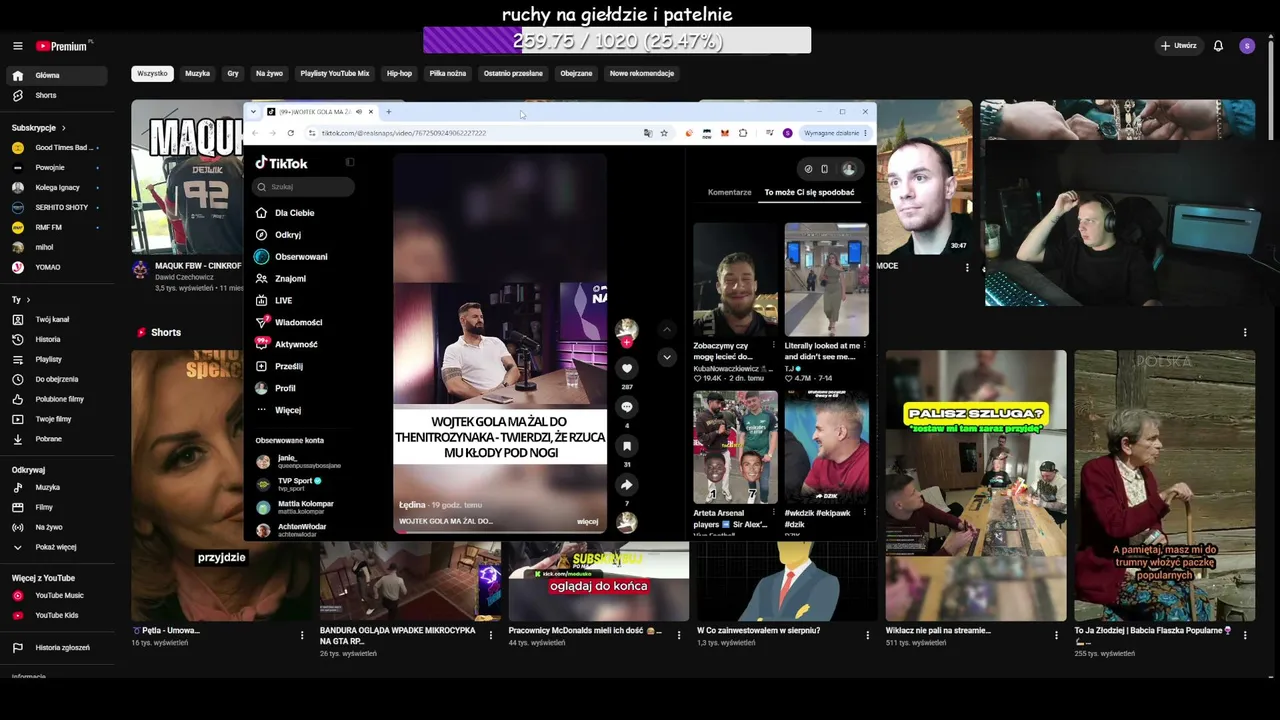The height and width of the screenshot is (720, 1280).
Task: Go to previous TikTok video with up arrow
Action: (x=667, y=329)
